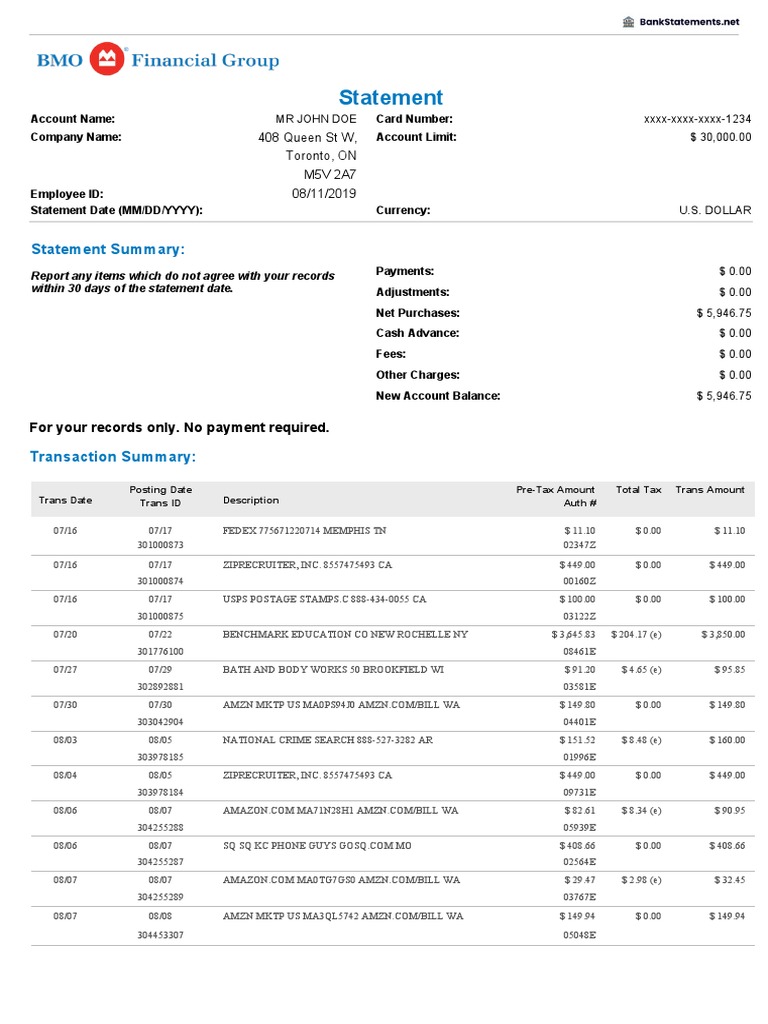This screenshot has width=768, height=1024.
Task: Click the Benchmark Education Co transaction row
Action: 345,635
